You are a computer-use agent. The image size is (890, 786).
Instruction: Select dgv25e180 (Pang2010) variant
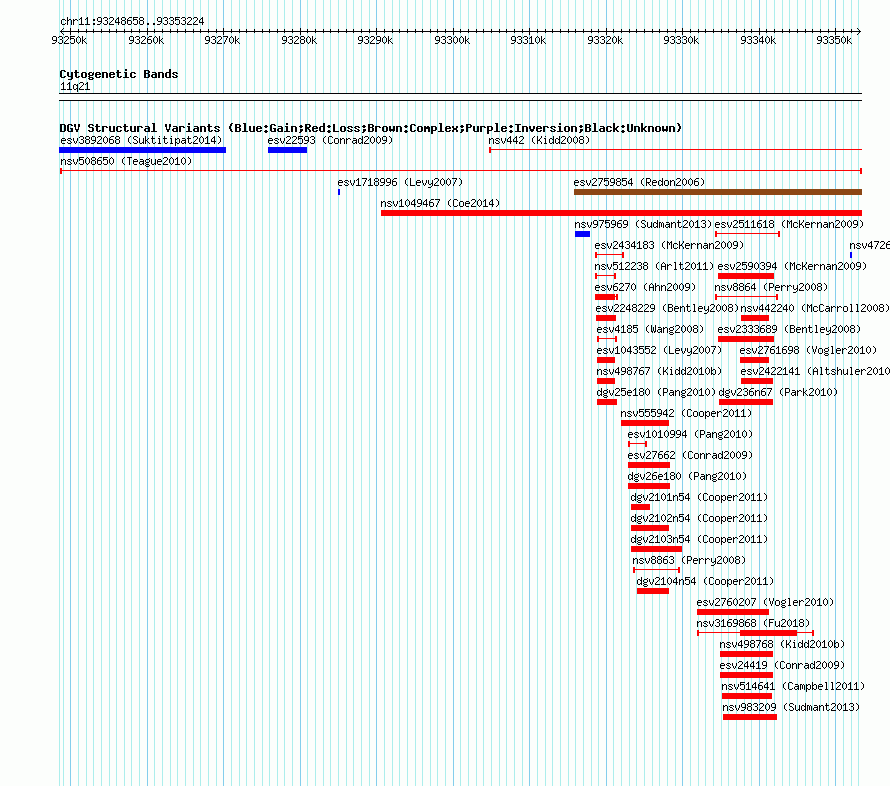coord(656,392)
